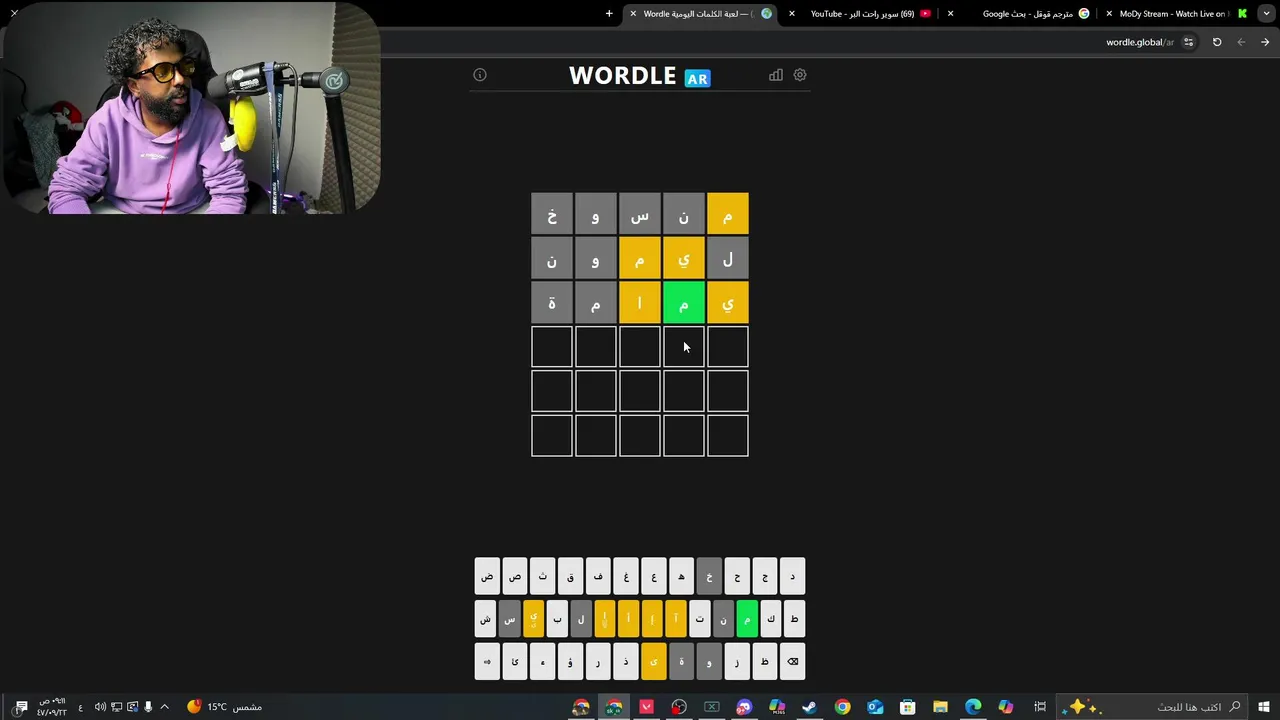This screenshot has width=1280, height=720.
Task: Tap the ض key on keyboard
Action: pos(487,576)
